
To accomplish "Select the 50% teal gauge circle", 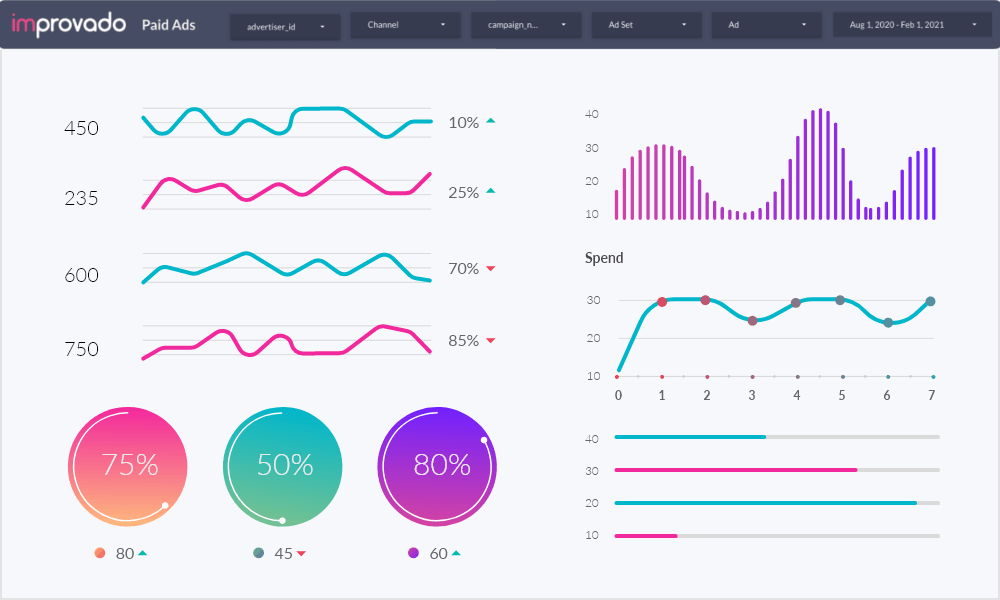I will pos(283,466).
